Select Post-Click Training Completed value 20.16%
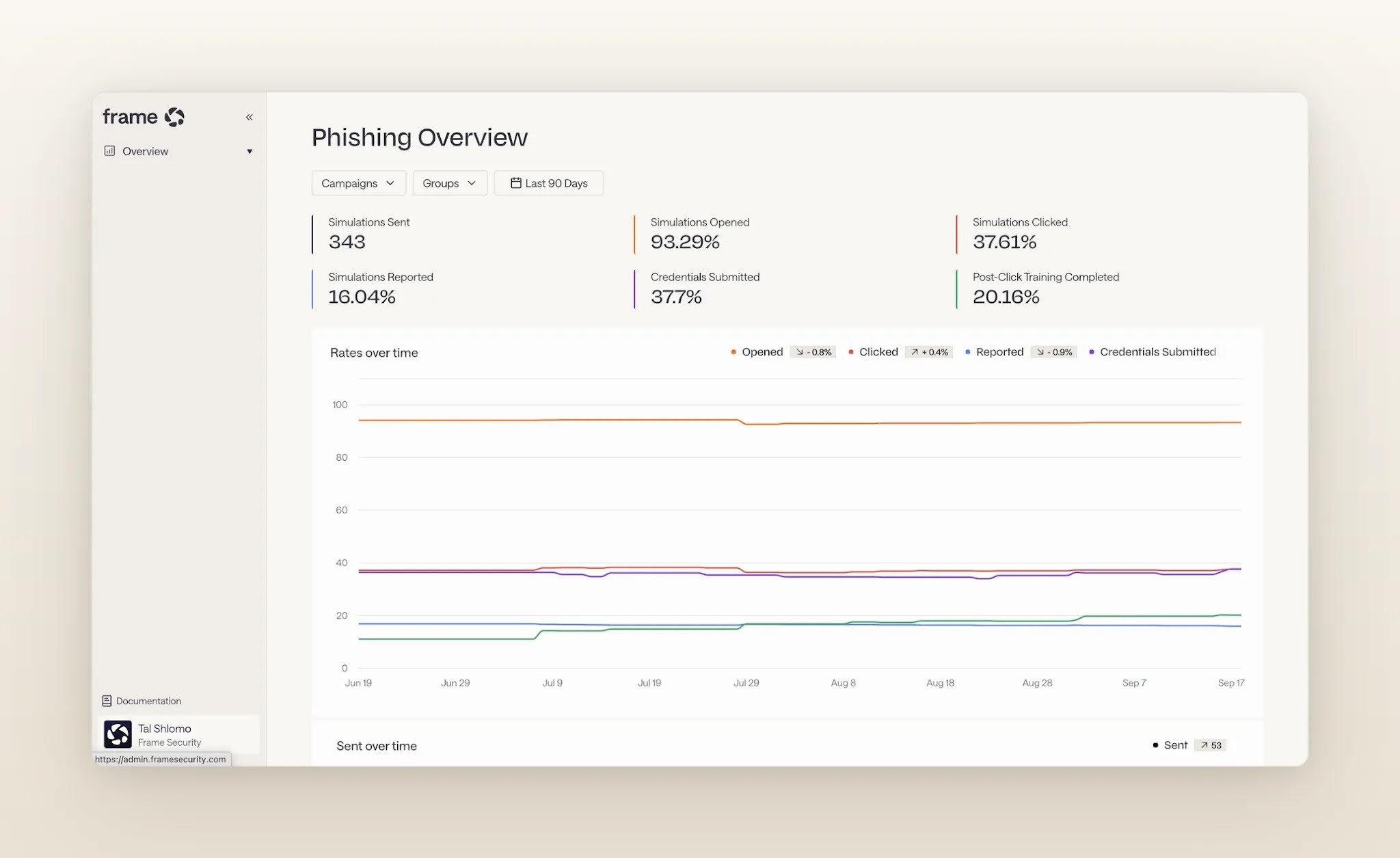The image size is (1400, 858). (1006, 297)
